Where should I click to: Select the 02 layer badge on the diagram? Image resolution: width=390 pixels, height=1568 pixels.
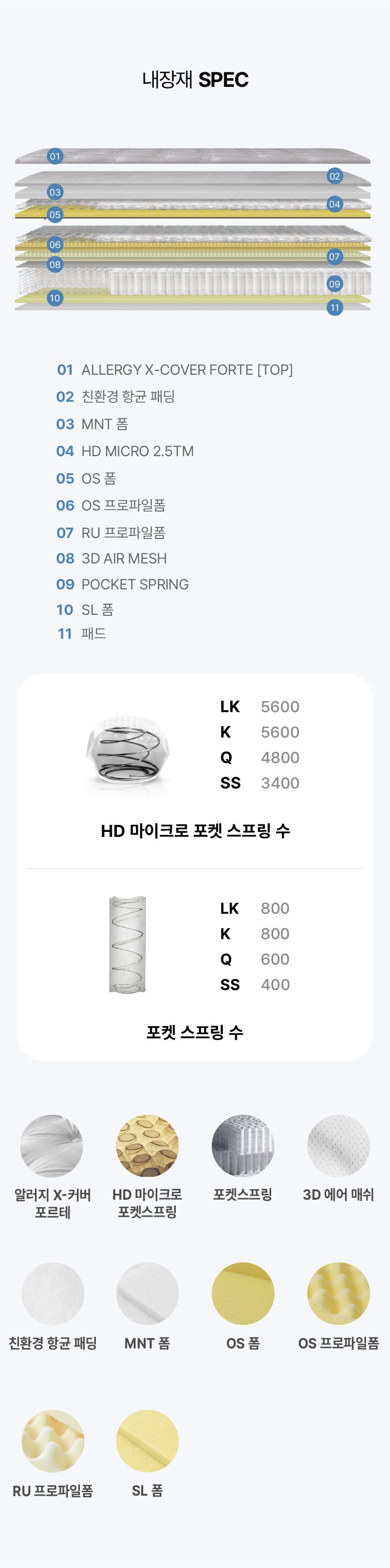tap(335, 177)
